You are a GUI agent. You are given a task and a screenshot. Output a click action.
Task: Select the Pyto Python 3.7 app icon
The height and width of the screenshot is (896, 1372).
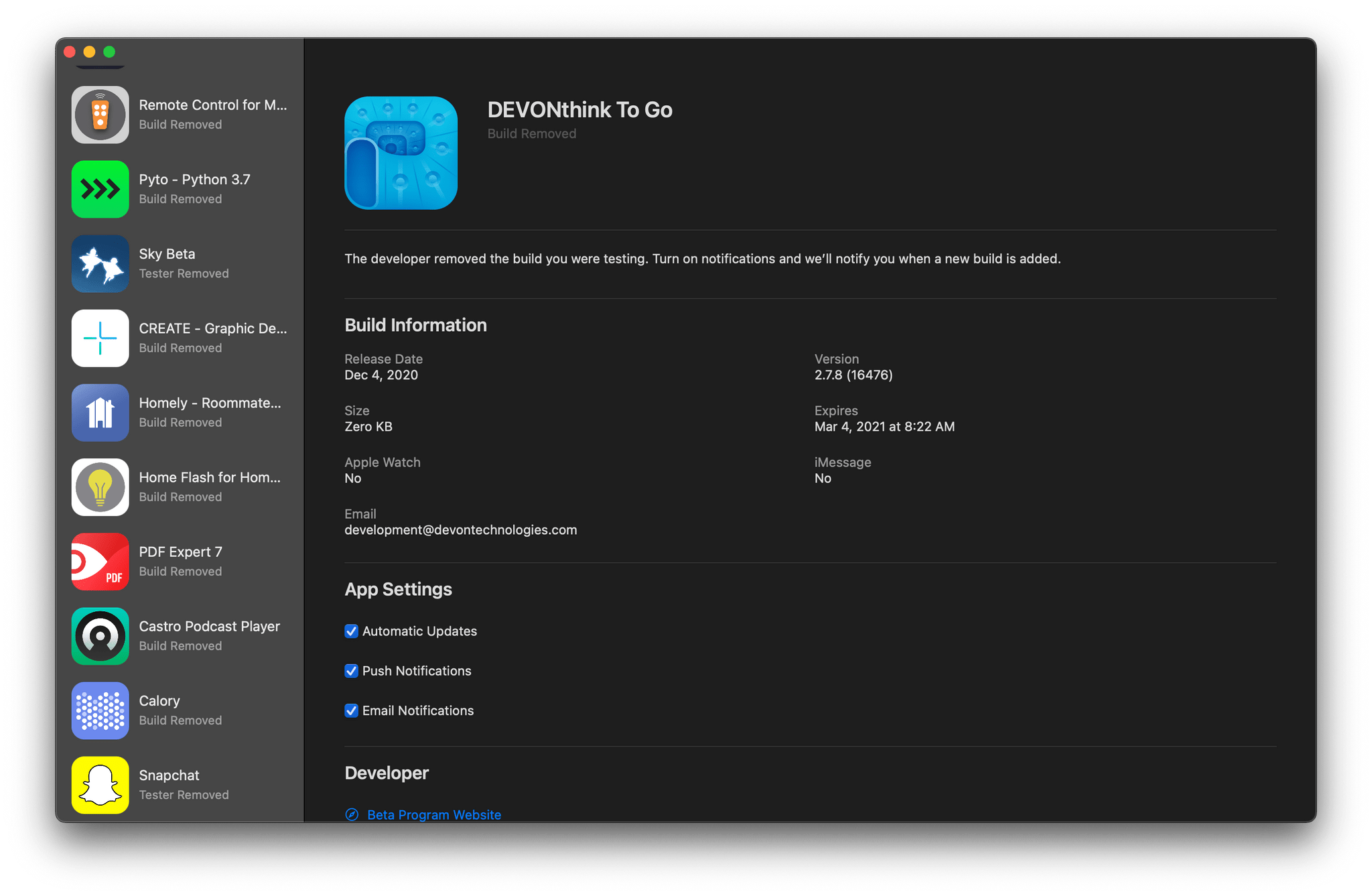tap(100, 189)
